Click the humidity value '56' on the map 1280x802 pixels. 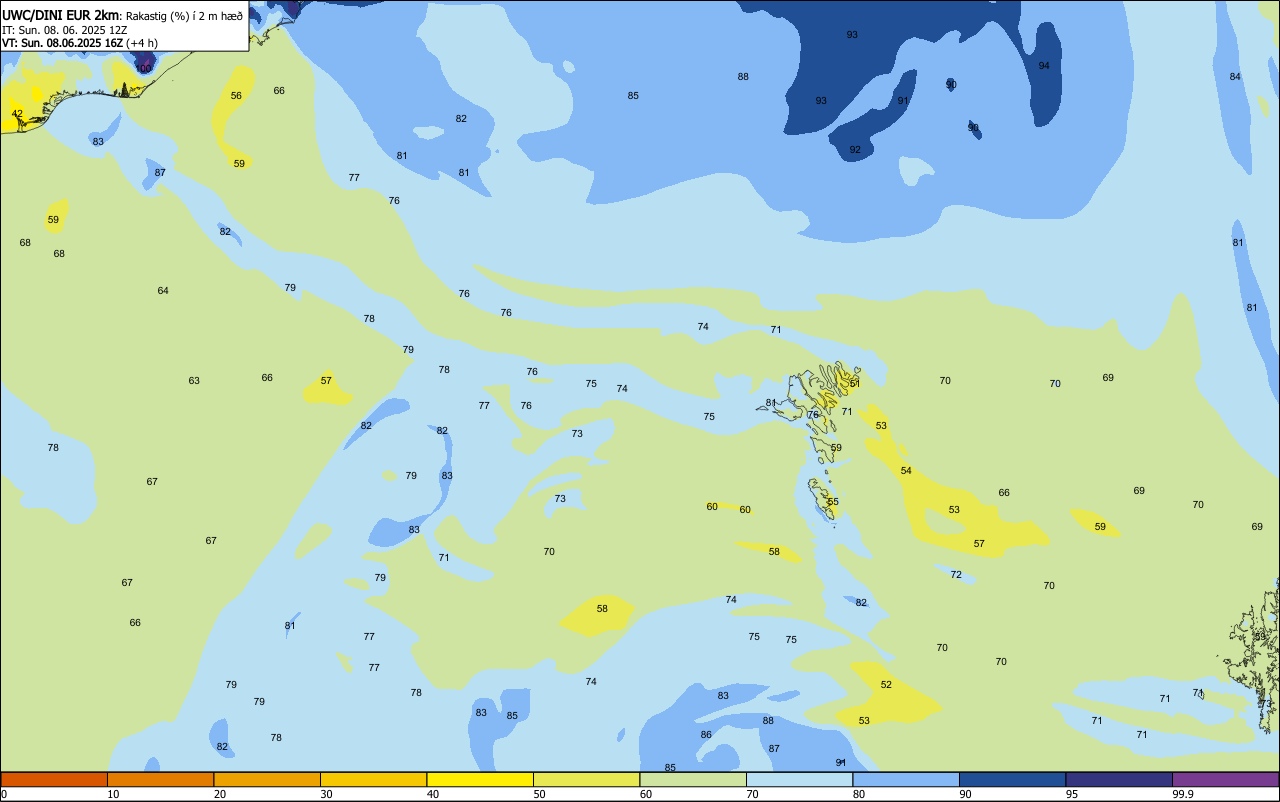pyautogui.click(x=236, y=96)
